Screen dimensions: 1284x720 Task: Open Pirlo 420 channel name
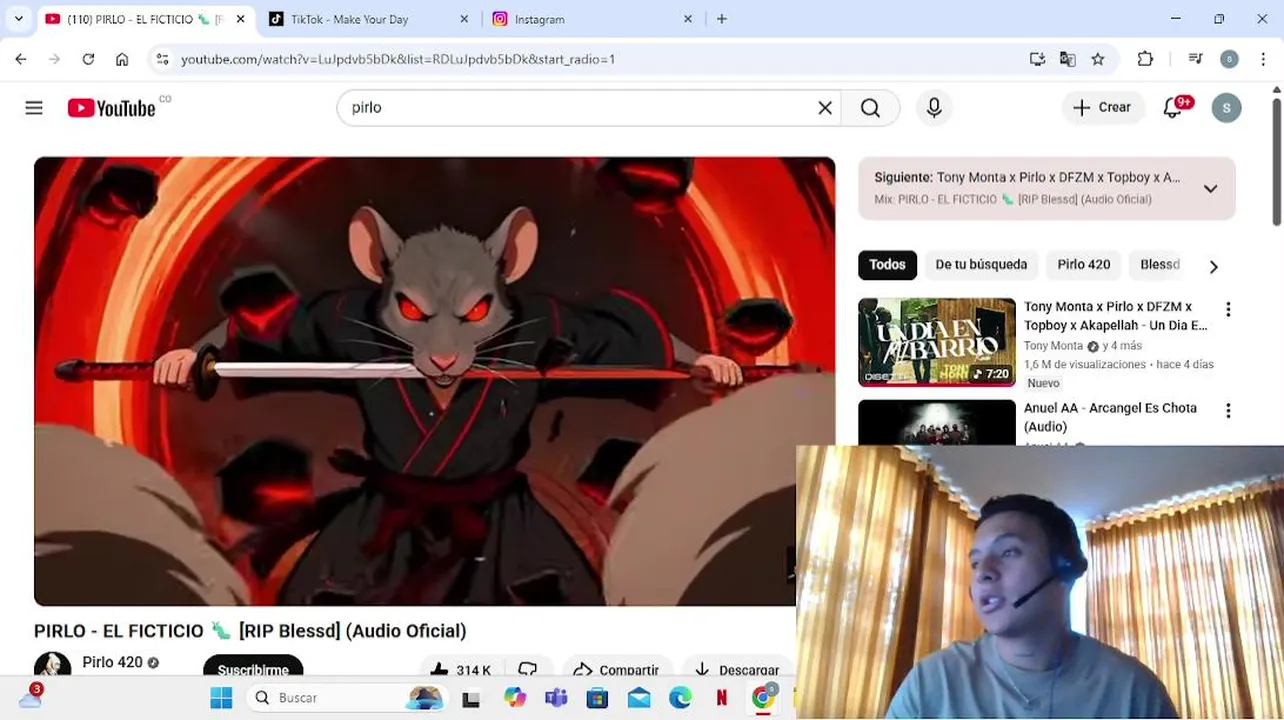click(x=112, y=662)
